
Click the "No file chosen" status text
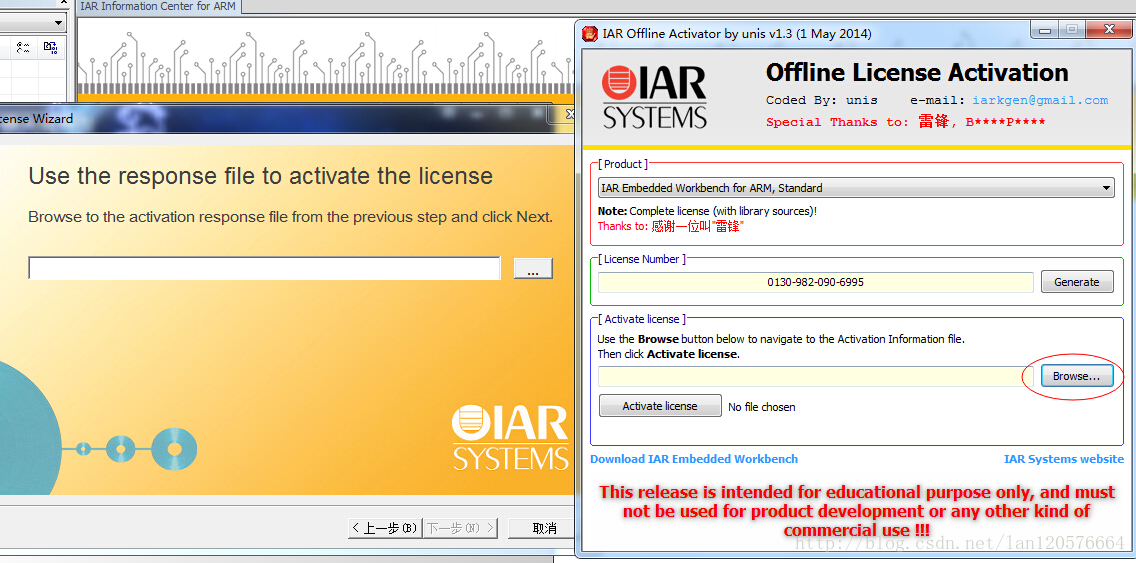pyautogui.click(x=761, y=407)
